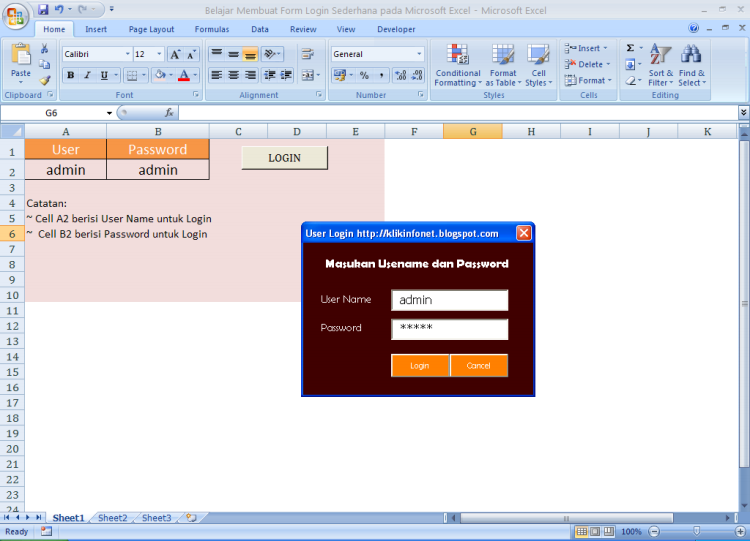The width and height of the screenshot is (750, 541).
Task: Undo the last action
Action: (59, 10)
